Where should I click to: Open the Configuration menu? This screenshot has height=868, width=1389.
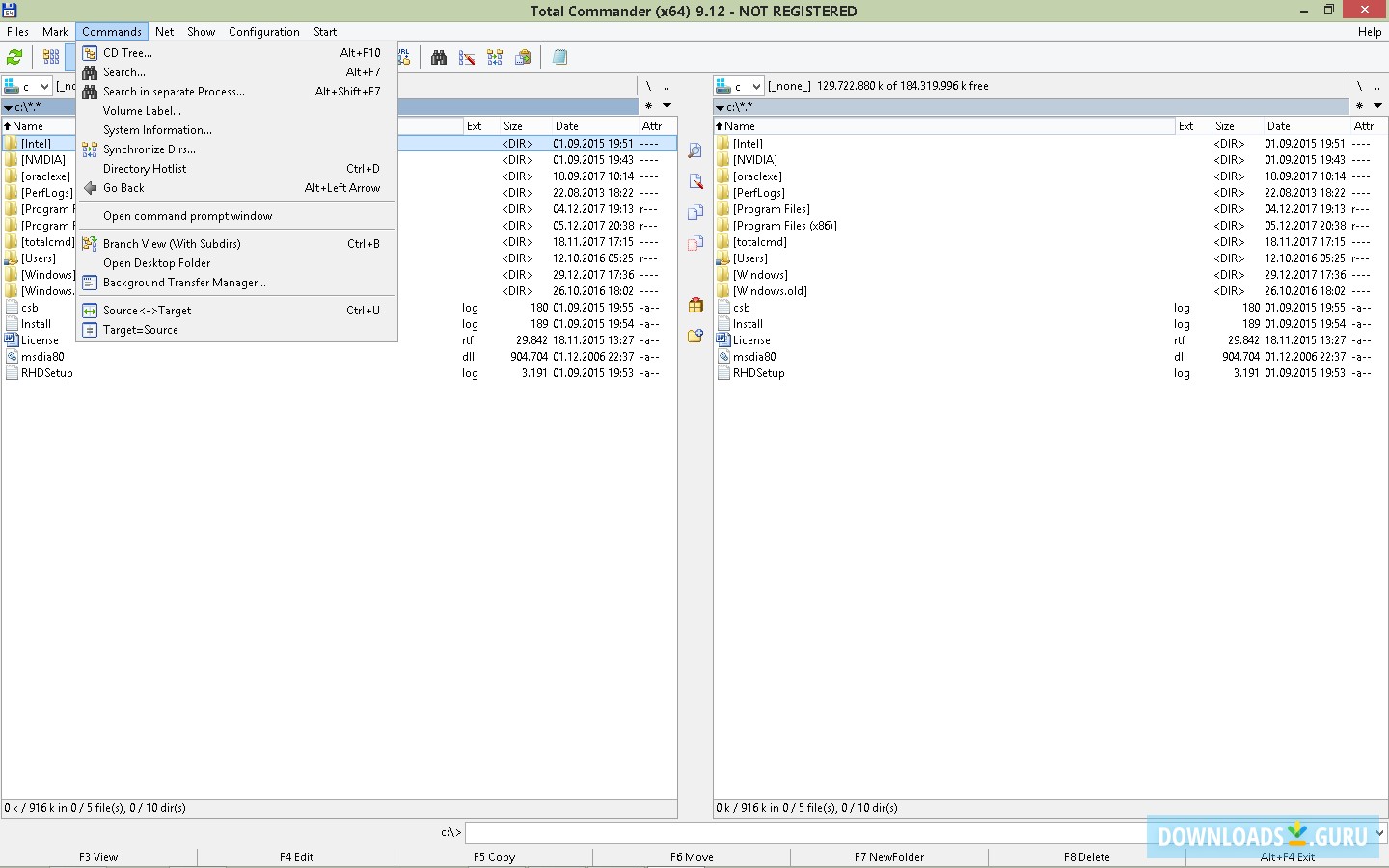click(x=263, y=31)
